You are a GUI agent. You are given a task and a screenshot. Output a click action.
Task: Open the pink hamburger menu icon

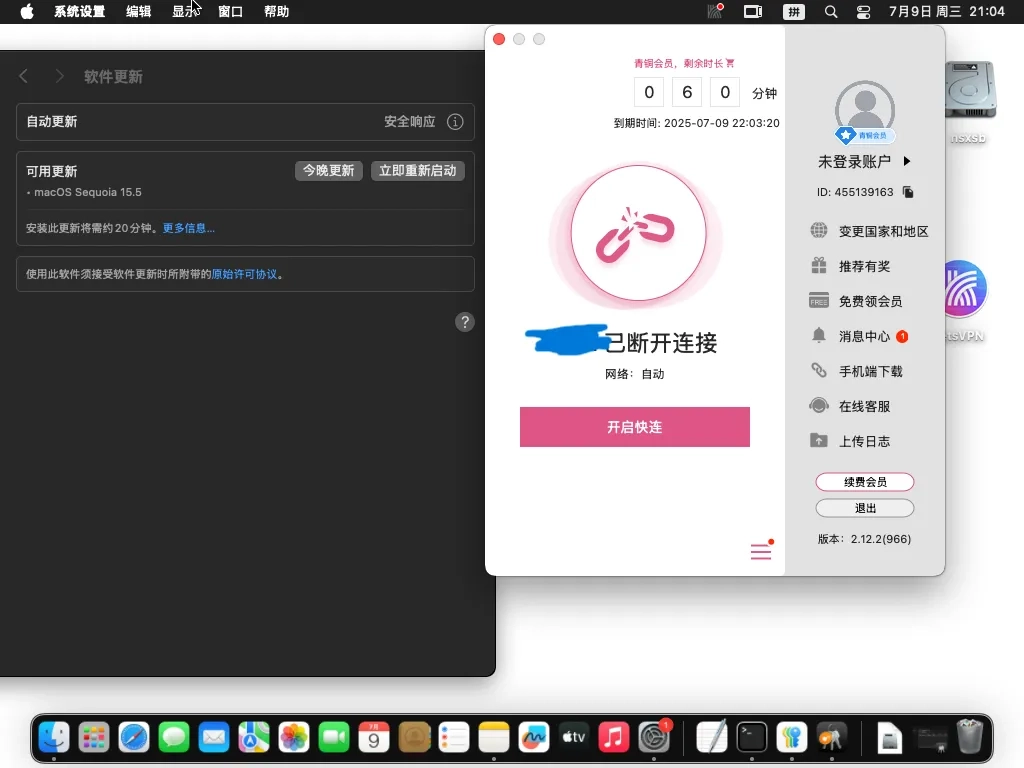761,551
